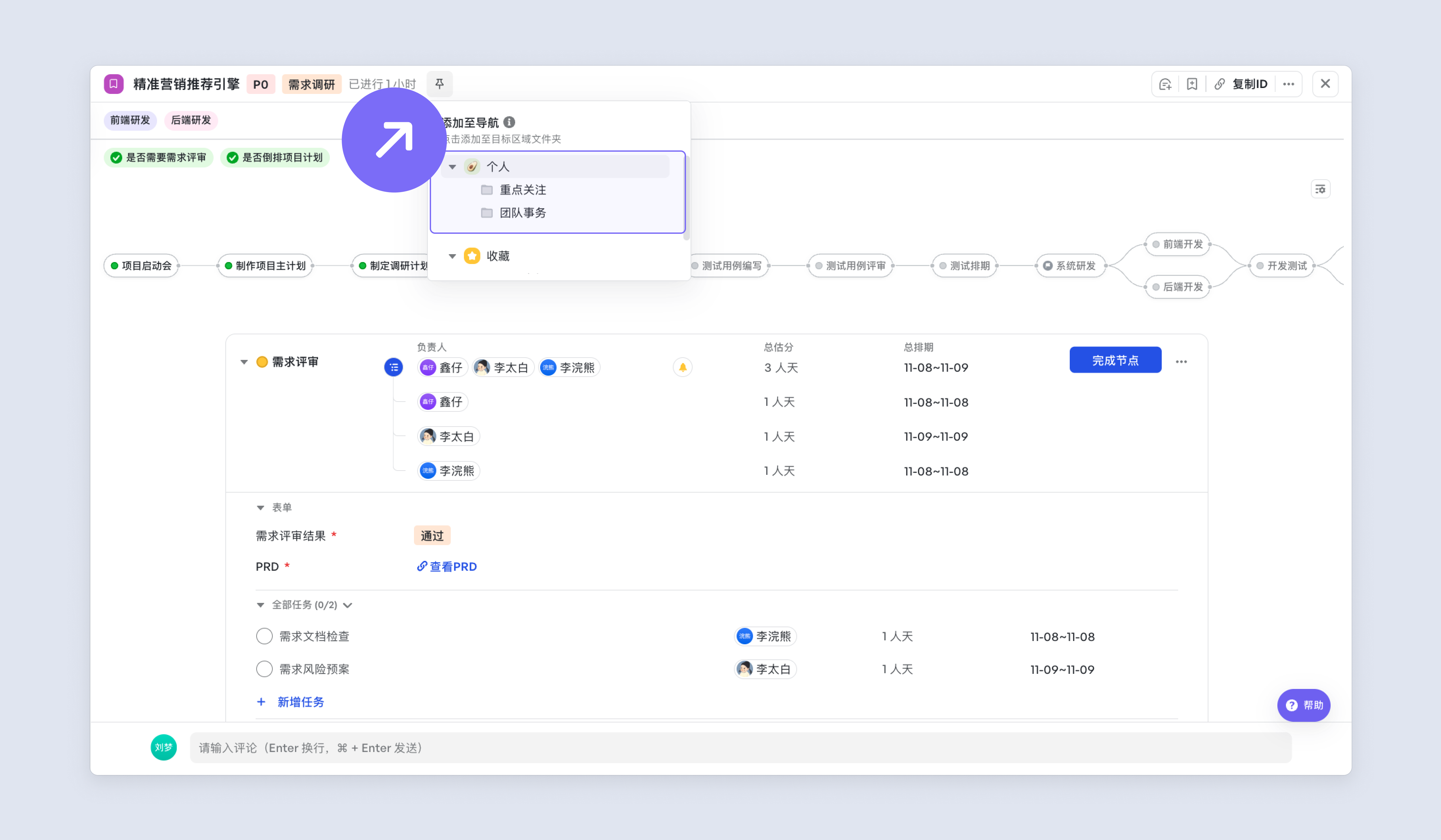Click 鑫仔 avatar chip in owners row
The width and height of the screenshot is (1441, 840).
pyautogui.click(x=443, y=367)
